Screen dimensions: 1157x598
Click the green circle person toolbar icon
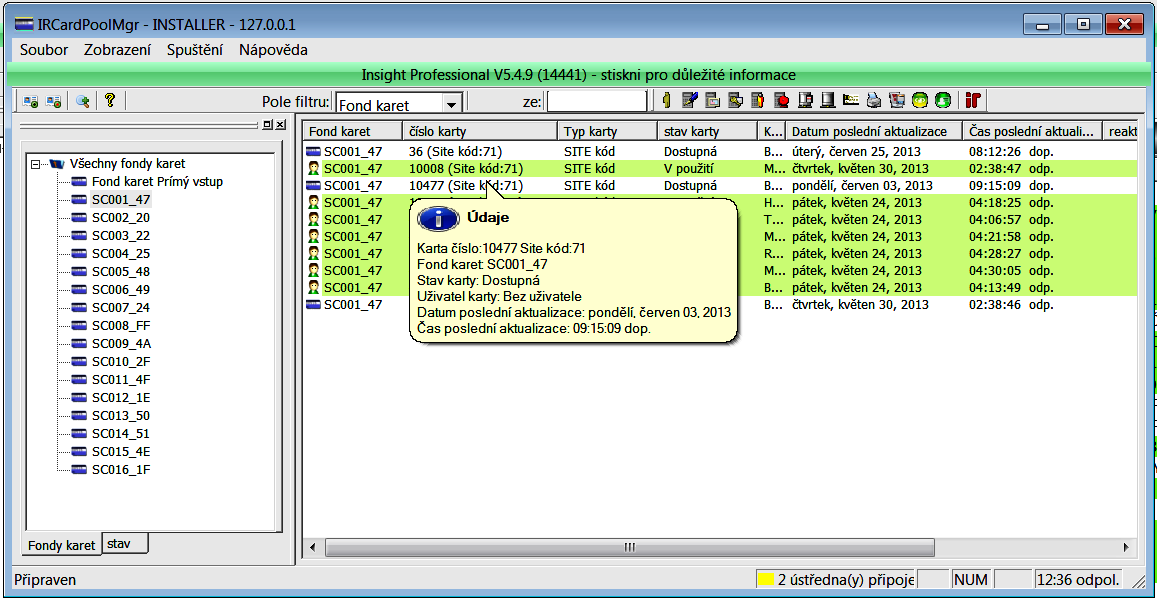tap(942, 100)
